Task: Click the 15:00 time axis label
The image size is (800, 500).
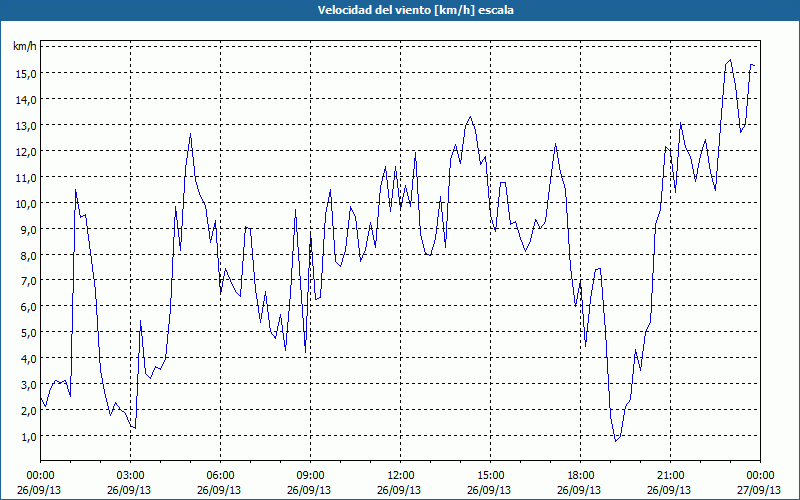Action: coord(490,476)
